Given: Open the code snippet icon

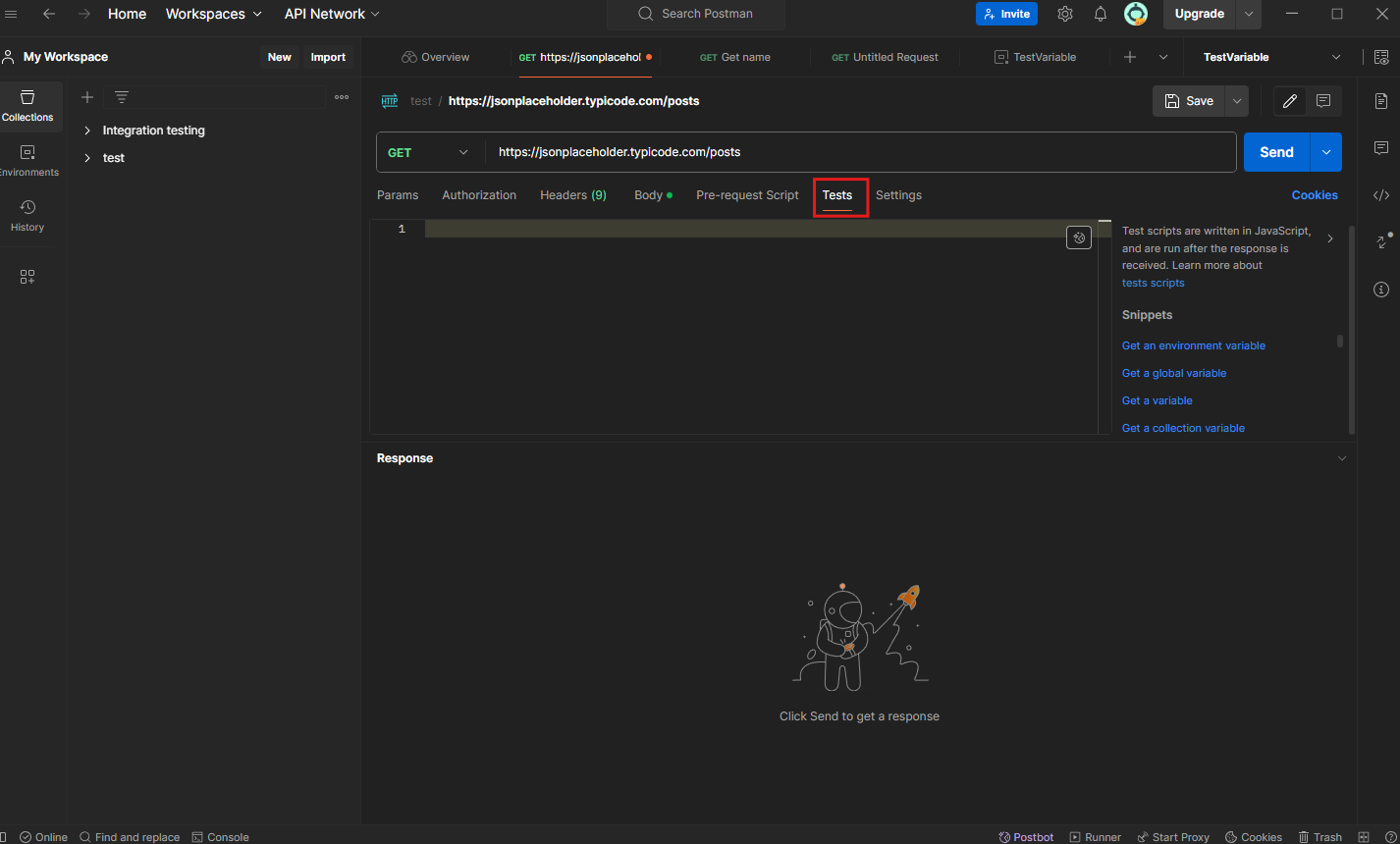Looking at the screenshot, I should click(x=1381, y=195).
